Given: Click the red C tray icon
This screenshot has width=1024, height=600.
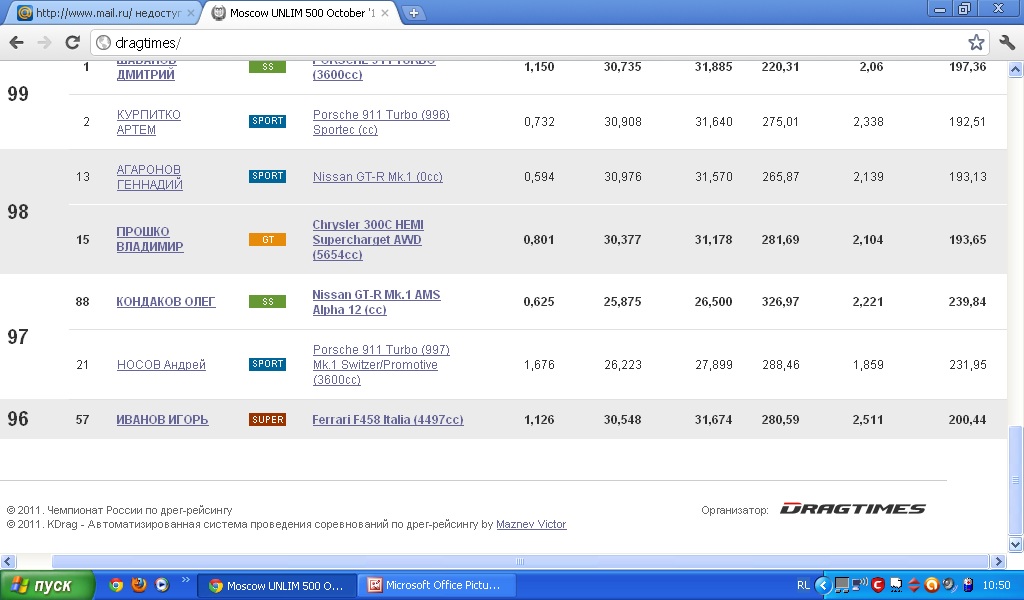Looking at the screenshot, I should point(878,586).
